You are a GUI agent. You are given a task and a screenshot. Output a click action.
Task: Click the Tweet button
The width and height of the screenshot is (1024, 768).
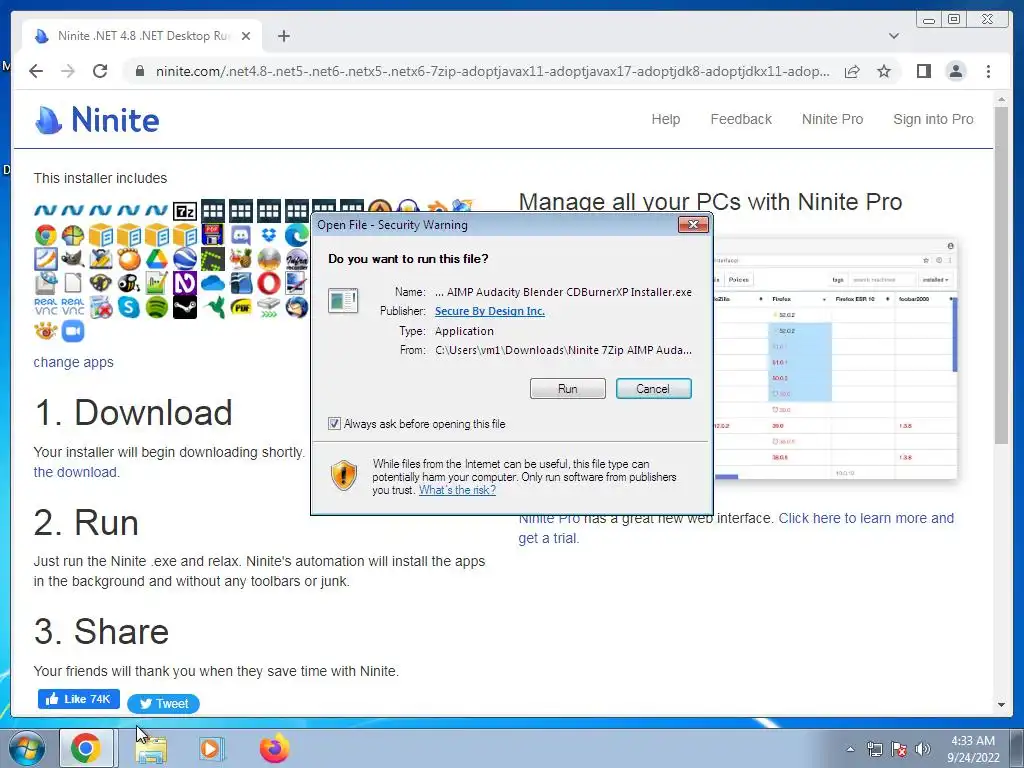163,703
